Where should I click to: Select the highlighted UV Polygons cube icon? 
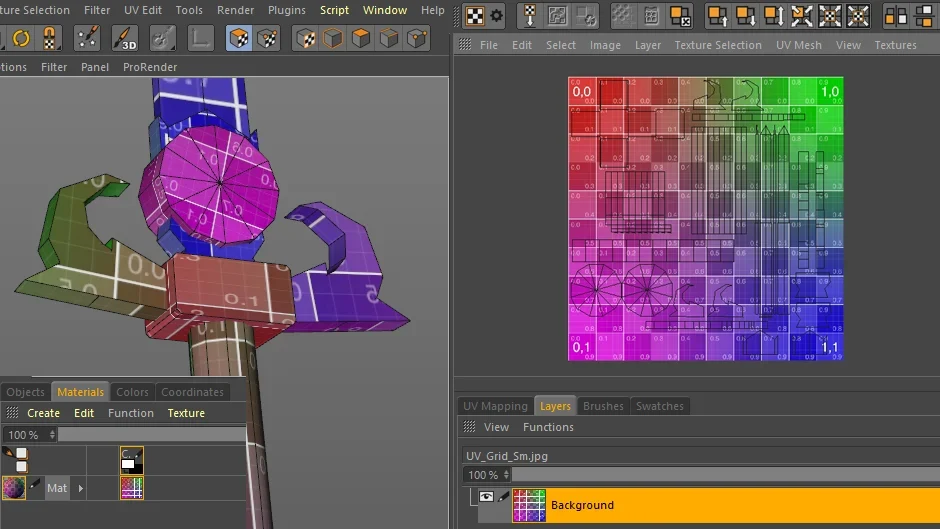[239, 38]
